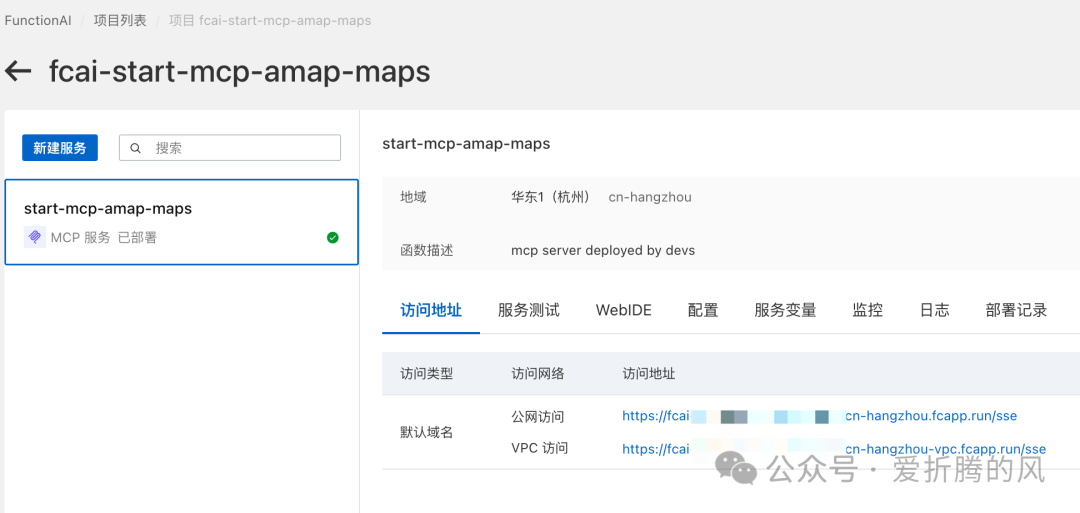Go to 项目列表 in breadcrumb
Viewport: 1080px width, 513px height.
119,20
